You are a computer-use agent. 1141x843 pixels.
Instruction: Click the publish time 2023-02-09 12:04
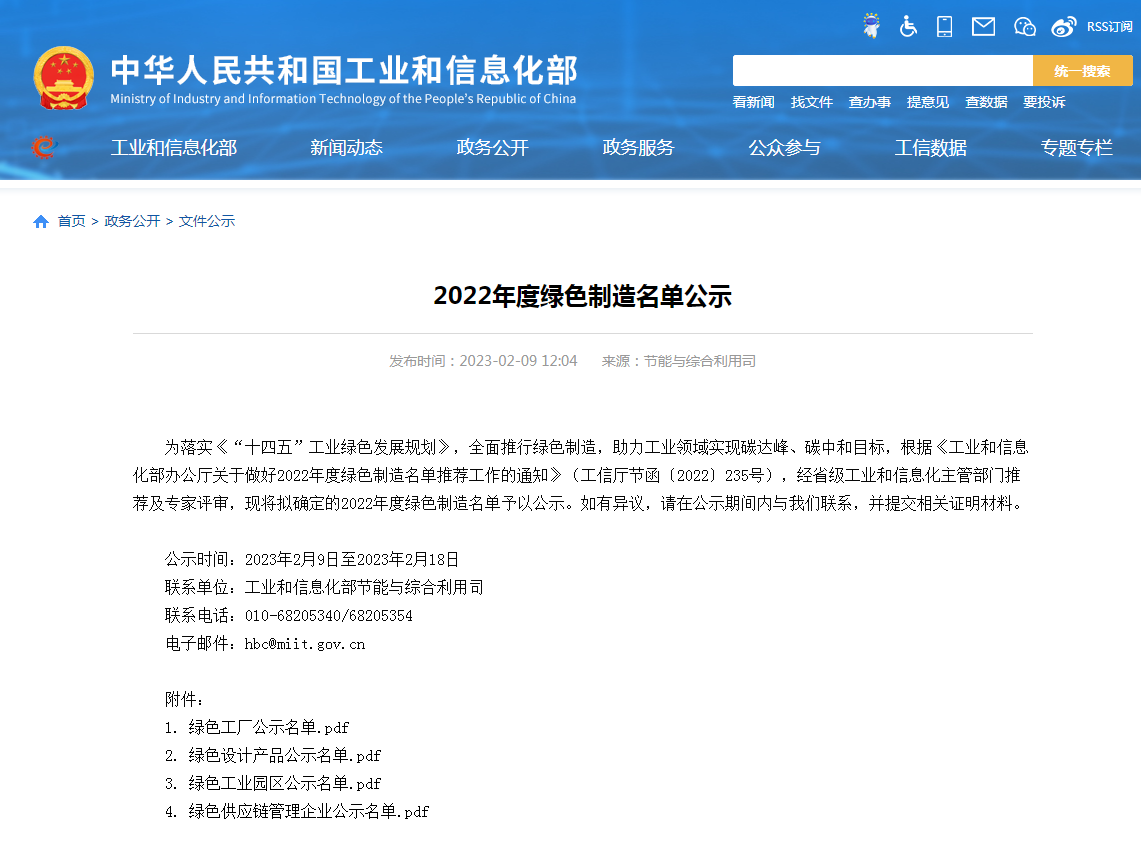518,361
